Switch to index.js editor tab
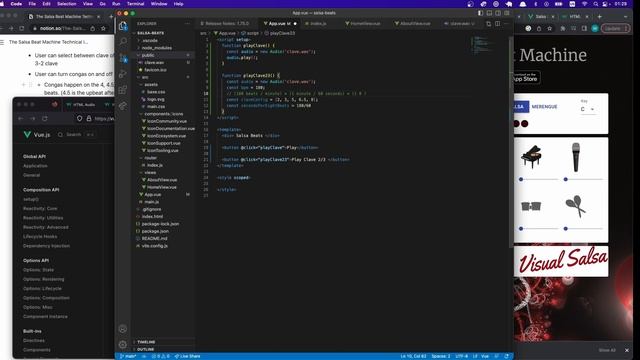The image size is (640, 360). coord(318,24)
